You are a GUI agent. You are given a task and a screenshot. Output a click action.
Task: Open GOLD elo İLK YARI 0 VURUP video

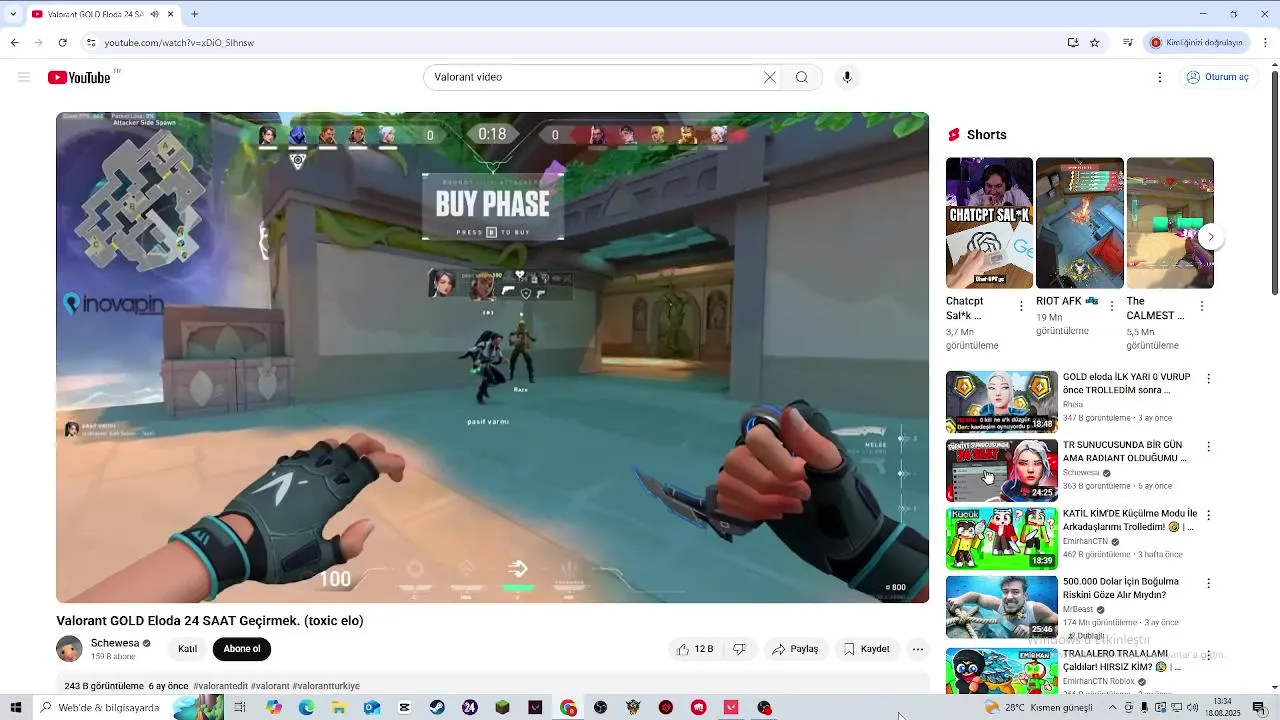(1002, 402)
